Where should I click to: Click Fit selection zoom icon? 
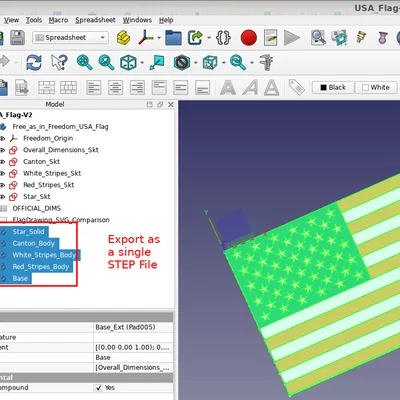point(106,62)
